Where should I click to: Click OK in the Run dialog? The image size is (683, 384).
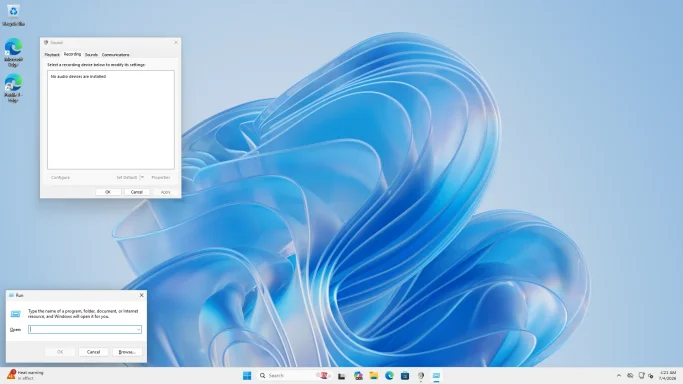60,352
